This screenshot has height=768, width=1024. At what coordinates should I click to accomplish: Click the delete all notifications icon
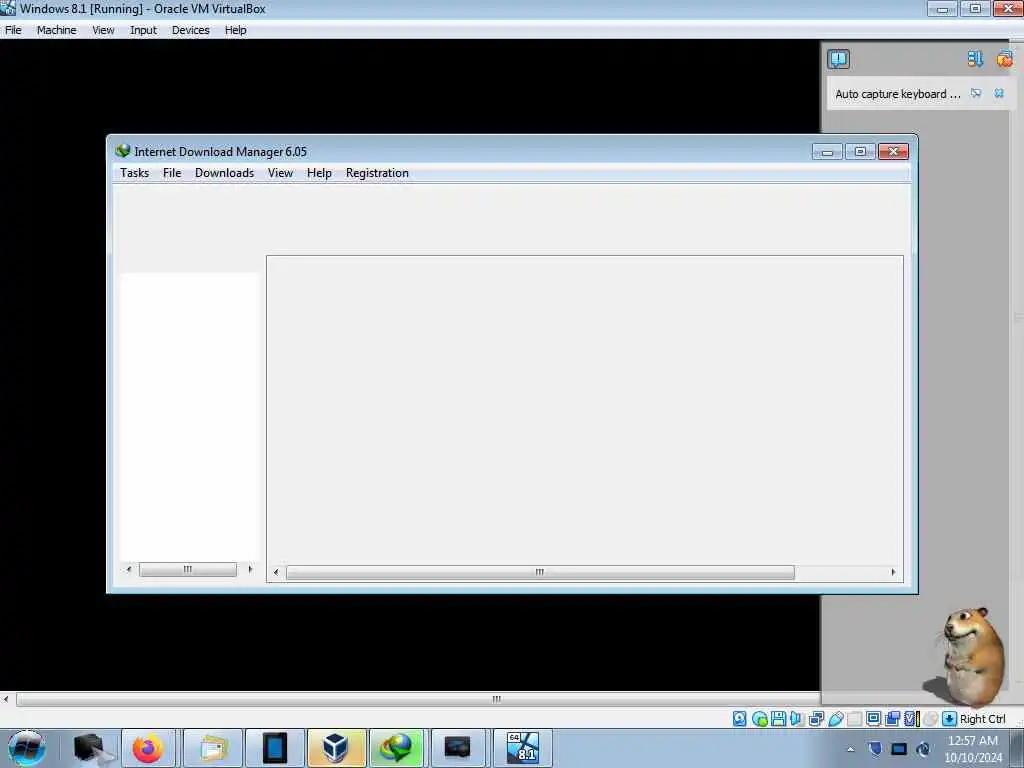[x=1004, y=59]
